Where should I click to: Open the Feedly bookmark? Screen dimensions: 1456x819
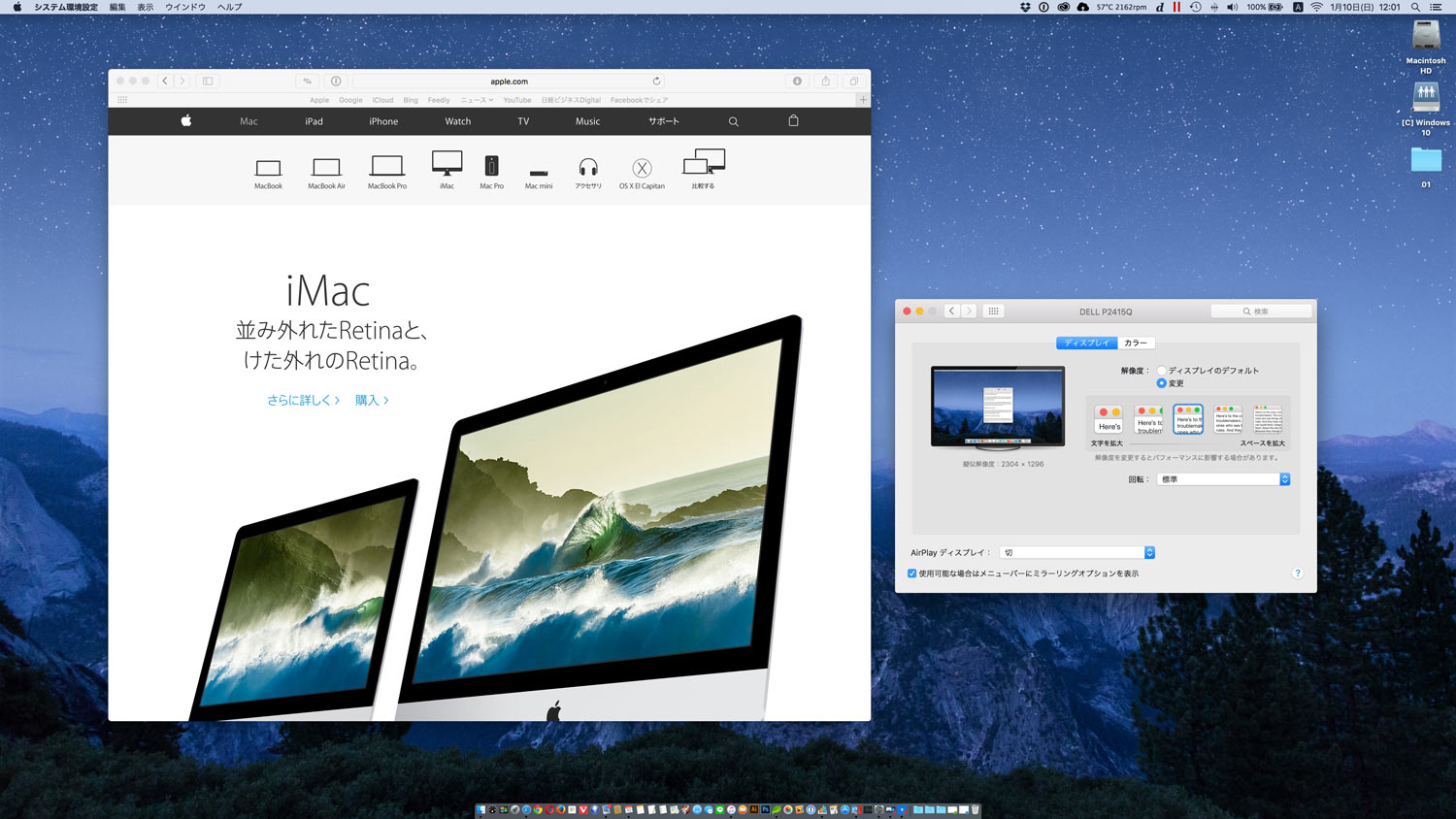coord(439,100)
